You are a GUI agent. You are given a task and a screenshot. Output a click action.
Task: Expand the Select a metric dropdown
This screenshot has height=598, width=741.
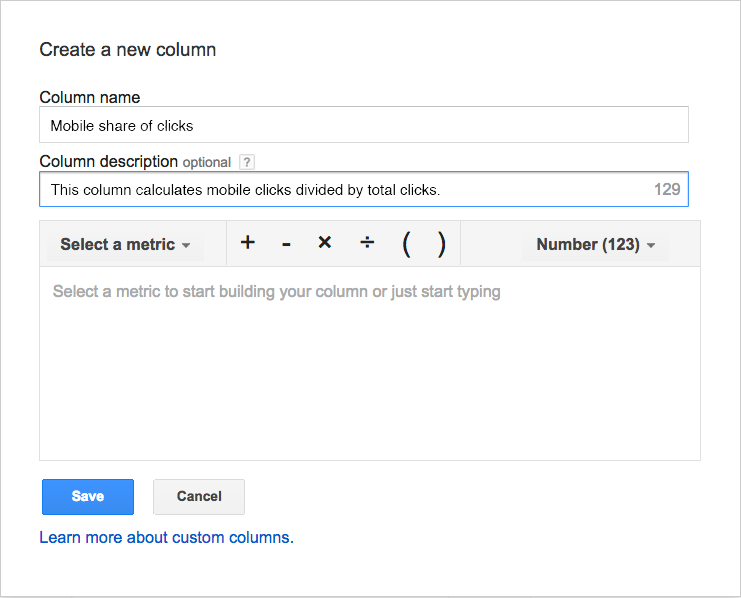point(125,244)
